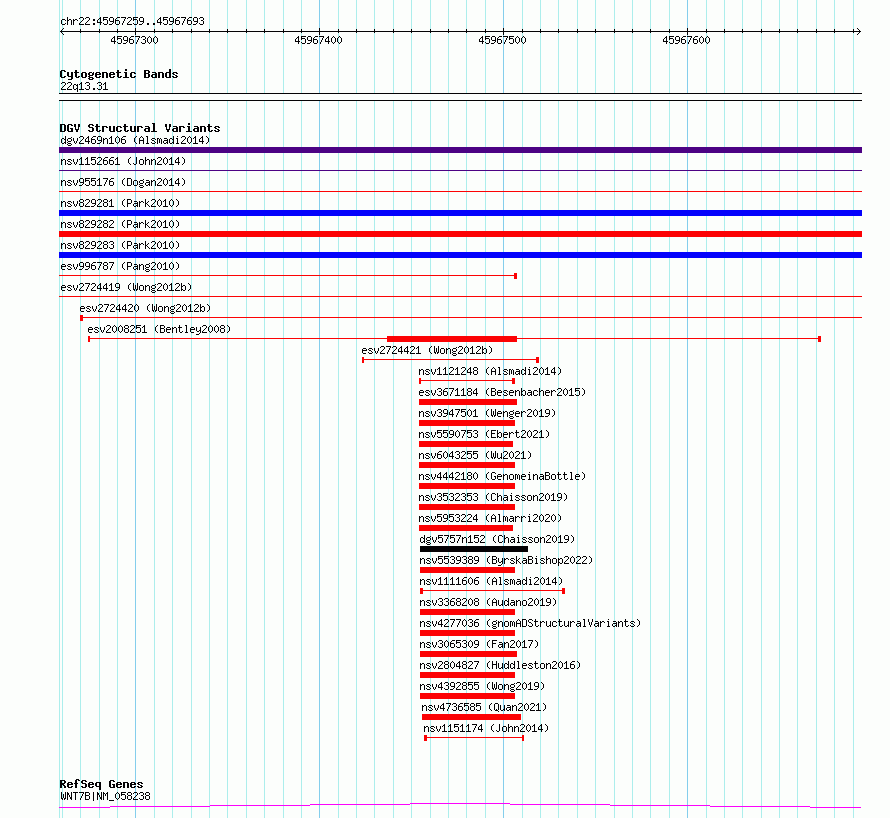The width and height of the screenshot is (890, 818).
Task: Click the 45967600 ruler tick label
Action: click(x=686, y=40)
